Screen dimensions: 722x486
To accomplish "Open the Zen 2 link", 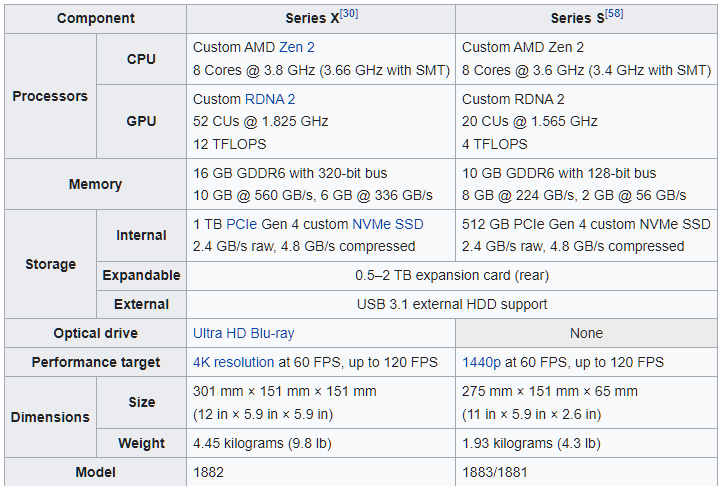I will click(x=297, y=47).
